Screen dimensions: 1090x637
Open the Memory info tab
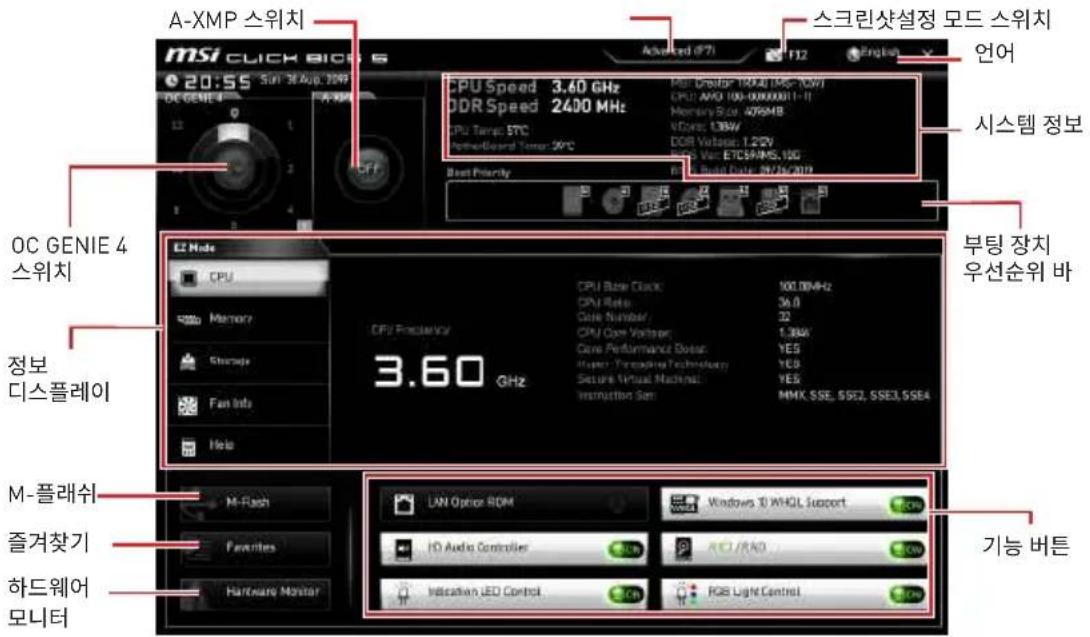click(x=248, y=319)
